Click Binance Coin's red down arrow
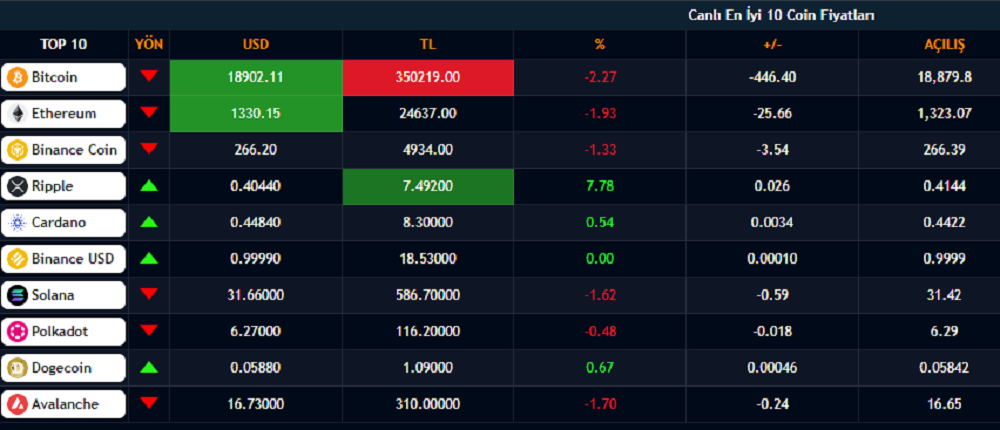Viewport: 1000px width, 430px height. tap(149, 149)
